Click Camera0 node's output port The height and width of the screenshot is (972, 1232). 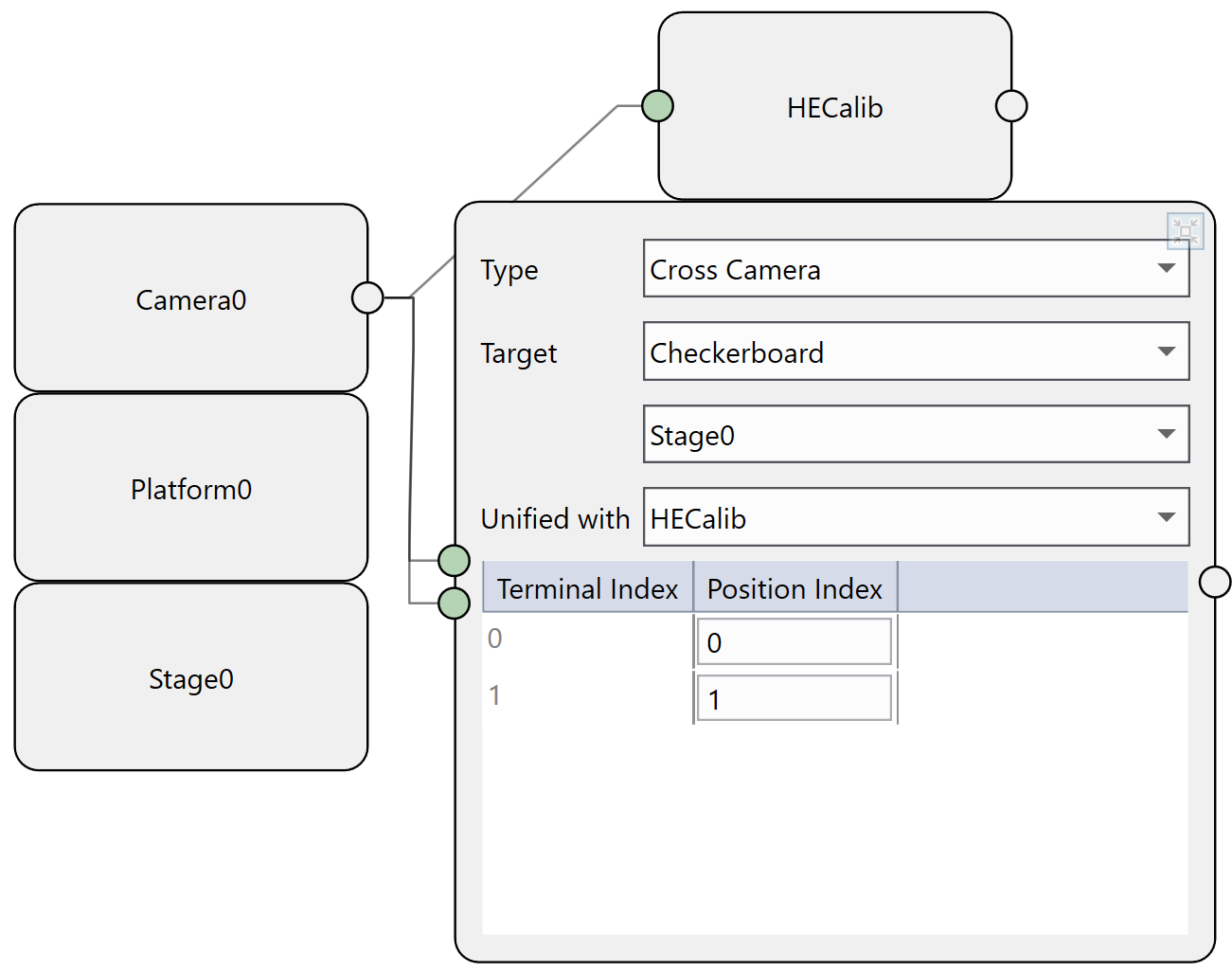pos(367,297)
